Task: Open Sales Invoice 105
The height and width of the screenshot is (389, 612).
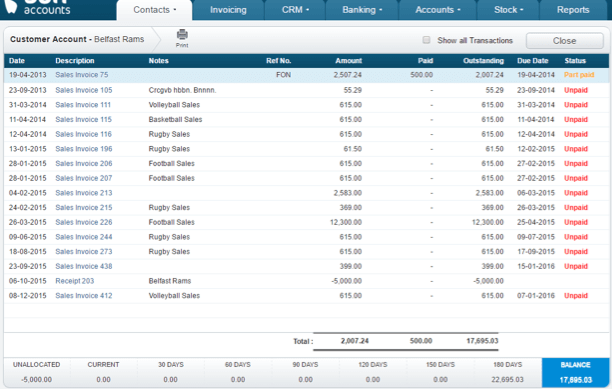Action: (x=84, y=90)
